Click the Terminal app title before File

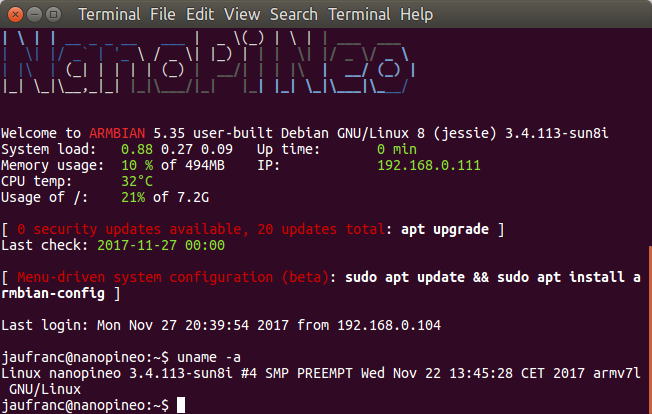109,15
